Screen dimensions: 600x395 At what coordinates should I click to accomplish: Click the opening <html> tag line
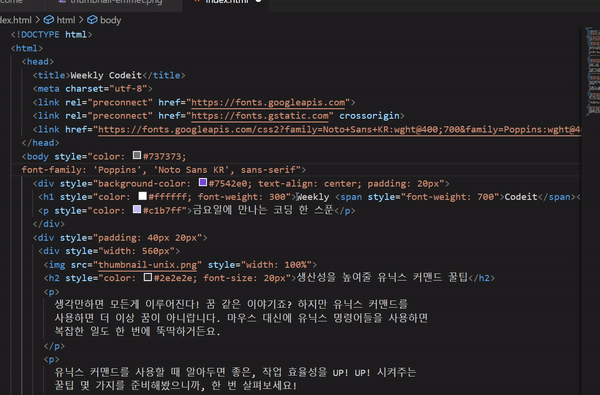click(x=27, y=48)
